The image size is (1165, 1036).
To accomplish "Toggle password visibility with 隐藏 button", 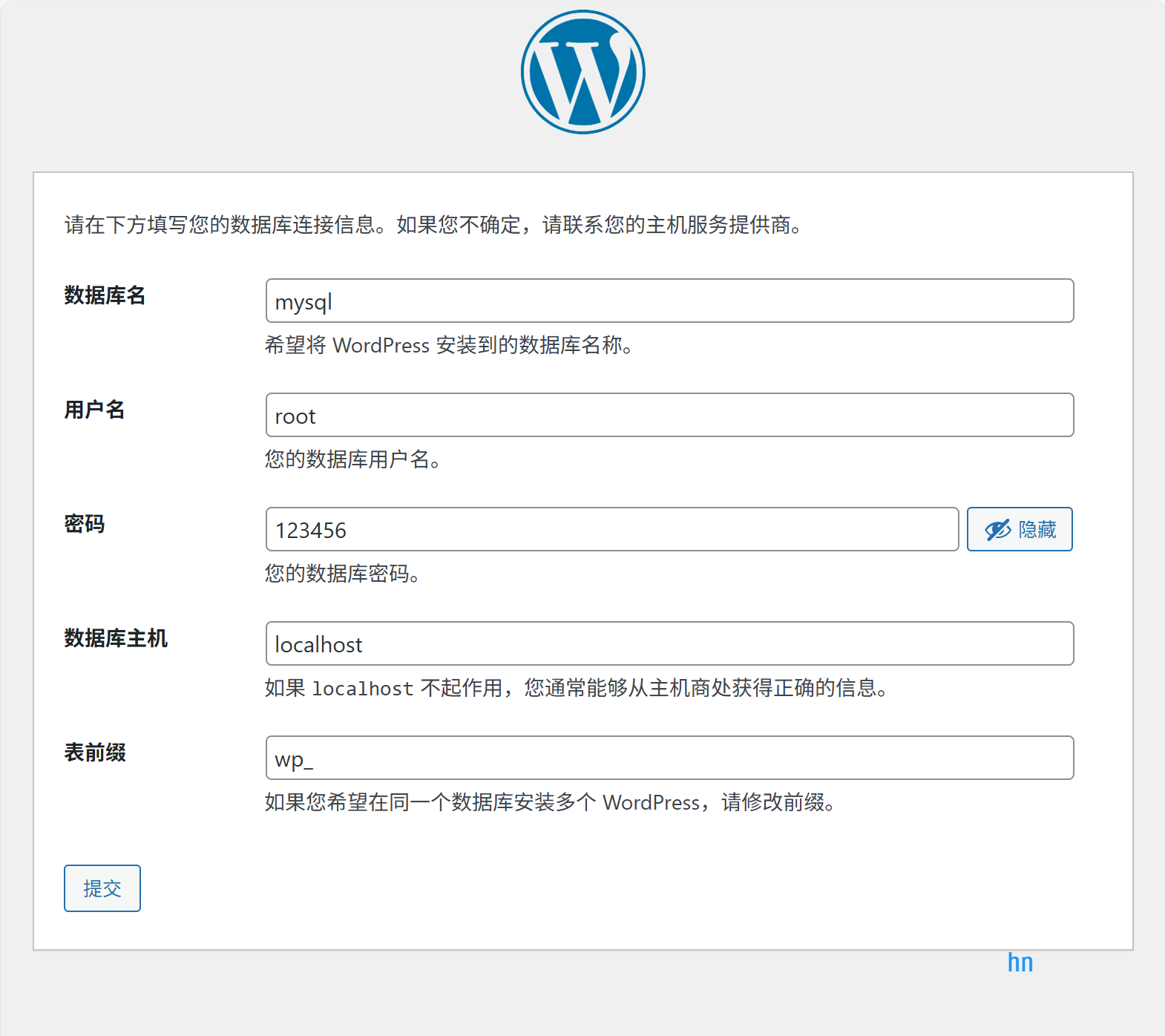I will (x=1020, y=529).
